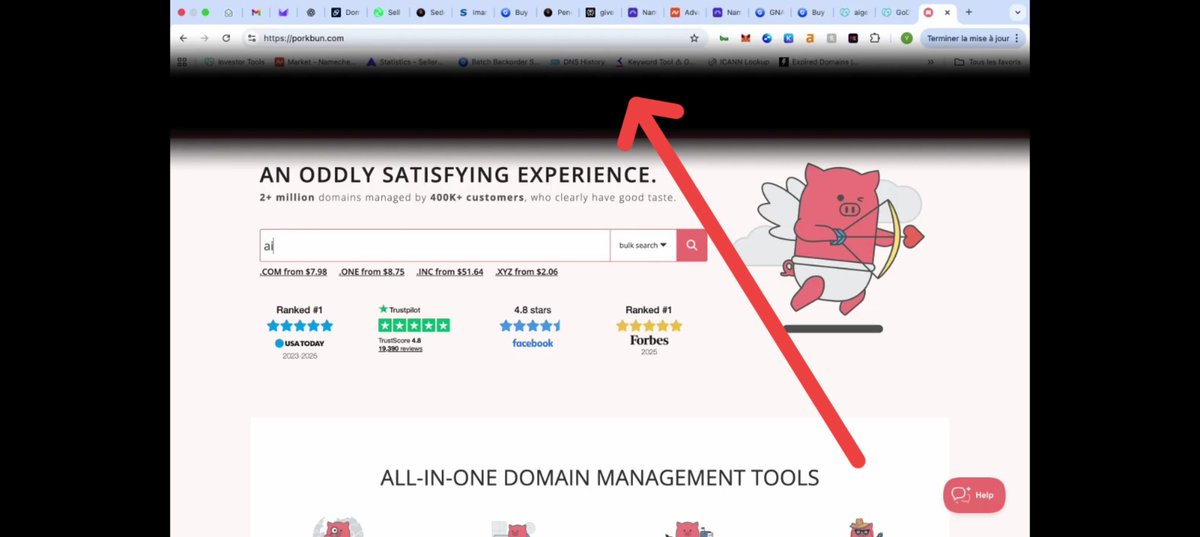
Task: Open the 19,390 reviews Trustpilot link
Action: pos(400,349)
